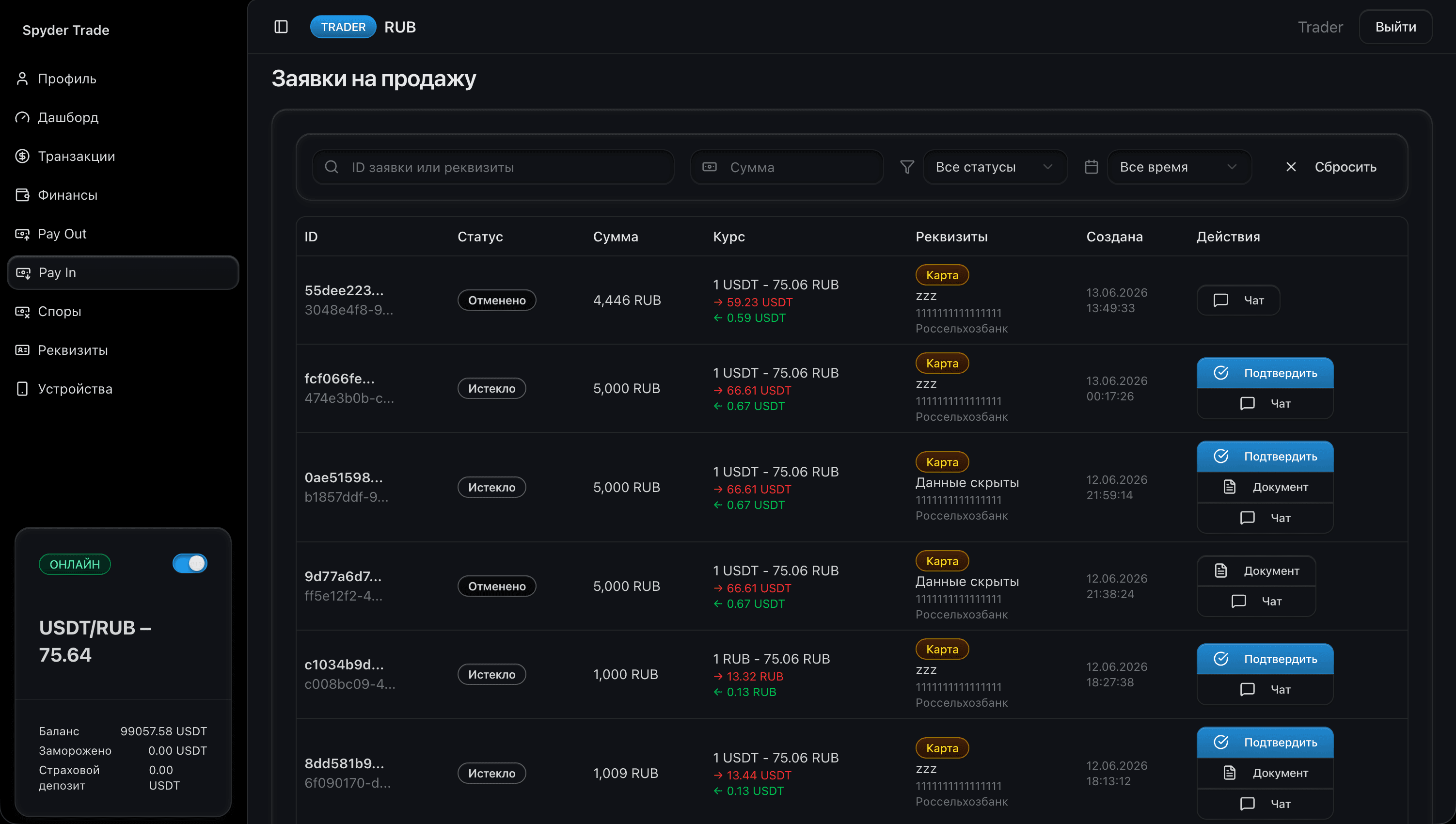Toggle the online status switch off

point(190,563)
